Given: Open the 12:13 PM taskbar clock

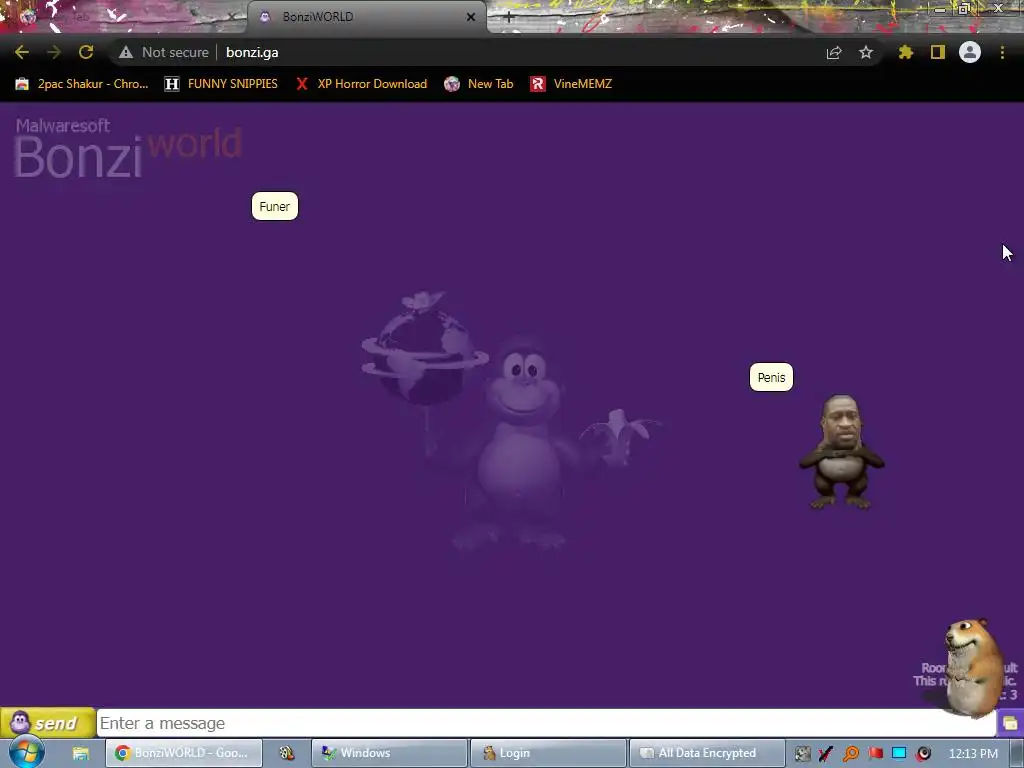Looking at the screenshot, I should (973, 754).
